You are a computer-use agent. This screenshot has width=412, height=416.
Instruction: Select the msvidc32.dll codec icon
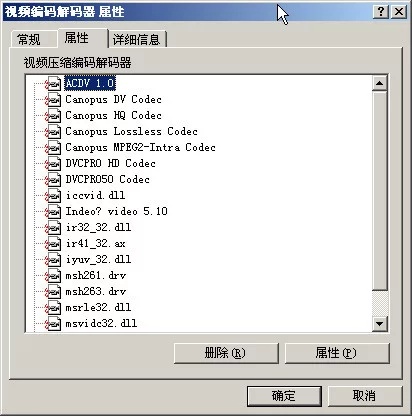53,324
